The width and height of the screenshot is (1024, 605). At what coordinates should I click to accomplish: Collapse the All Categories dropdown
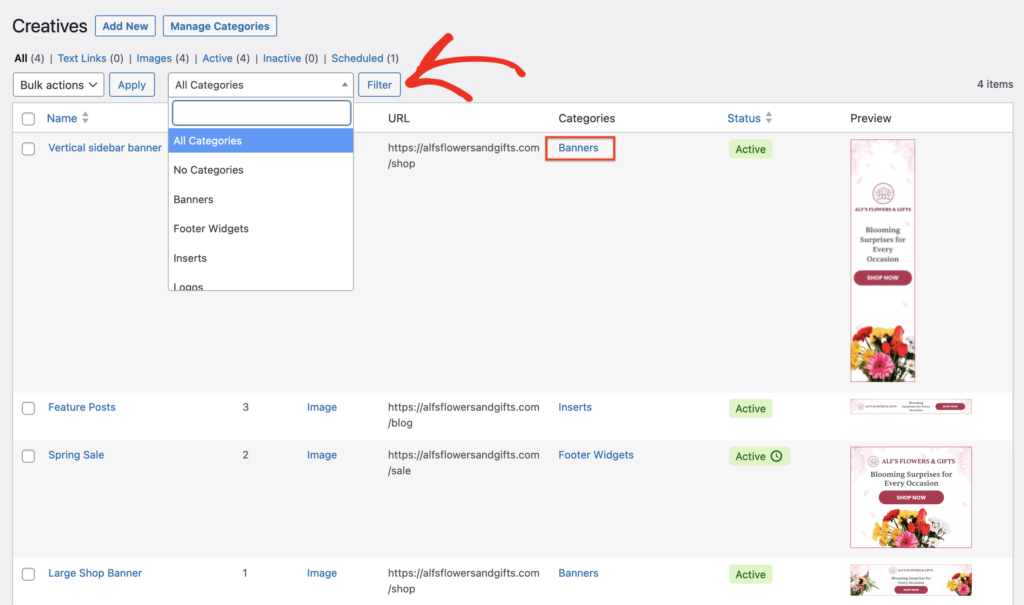[x=261, y=85]
